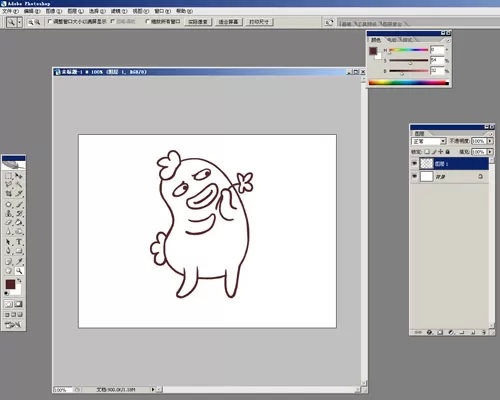The height and width of the screenshot is (400, 500).
Task: Open the 滤镜 menu
Action: pos(119,11)
